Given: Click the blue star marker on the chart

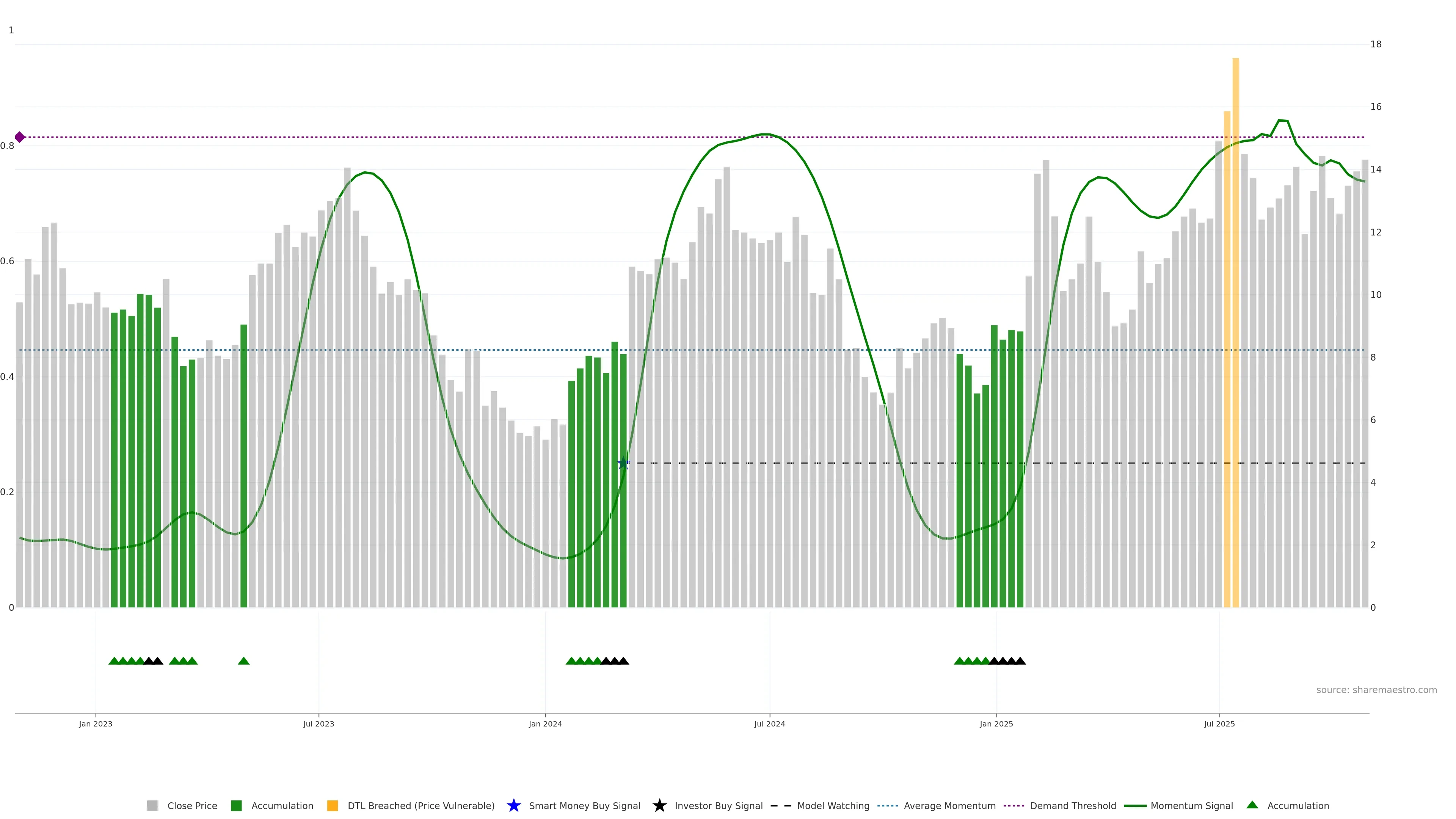Looking at the screenshot, I should (x=623, y=463).
